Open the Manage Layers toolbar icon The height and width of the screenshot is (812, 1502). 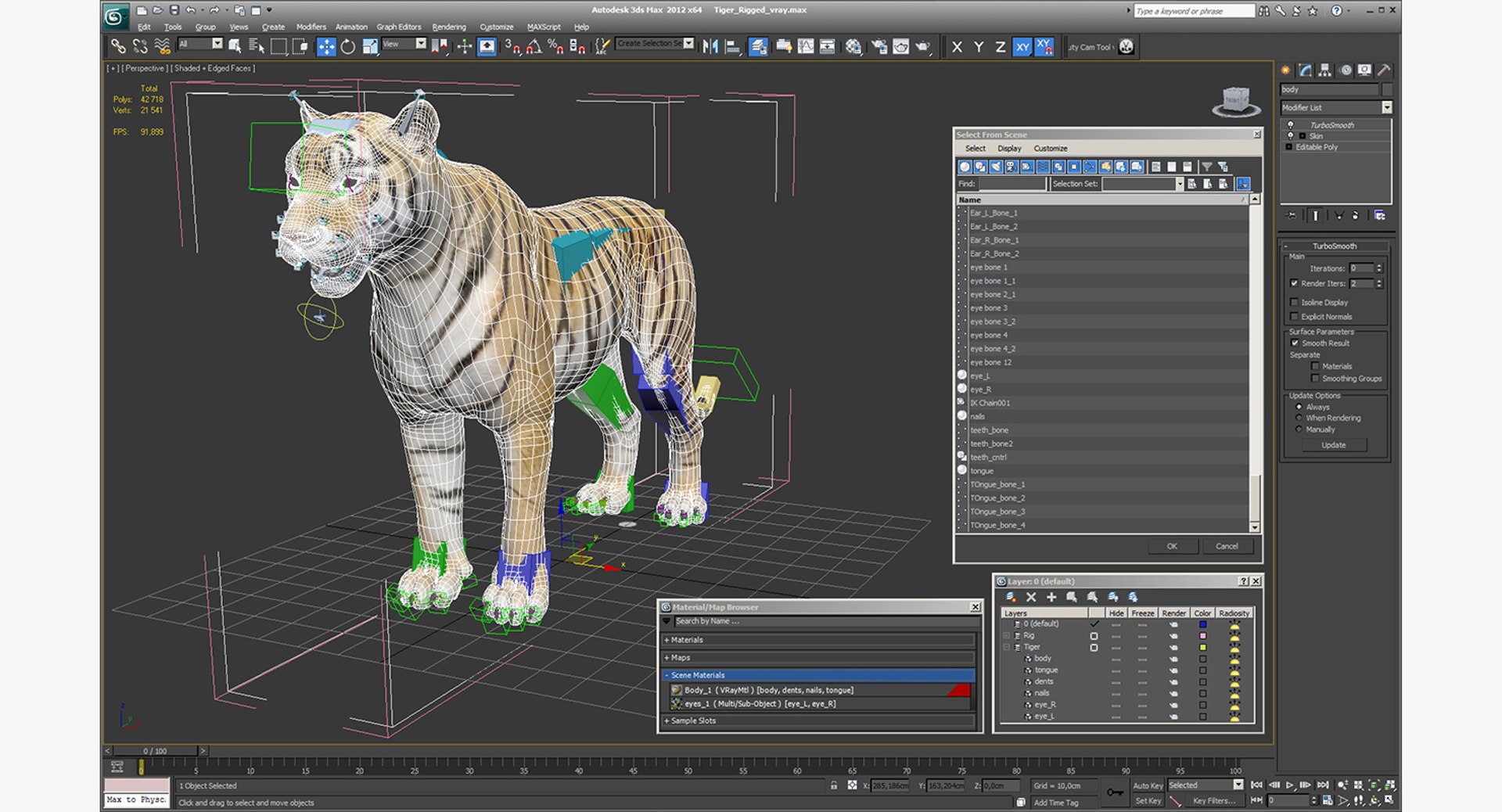tap(758, 47)
